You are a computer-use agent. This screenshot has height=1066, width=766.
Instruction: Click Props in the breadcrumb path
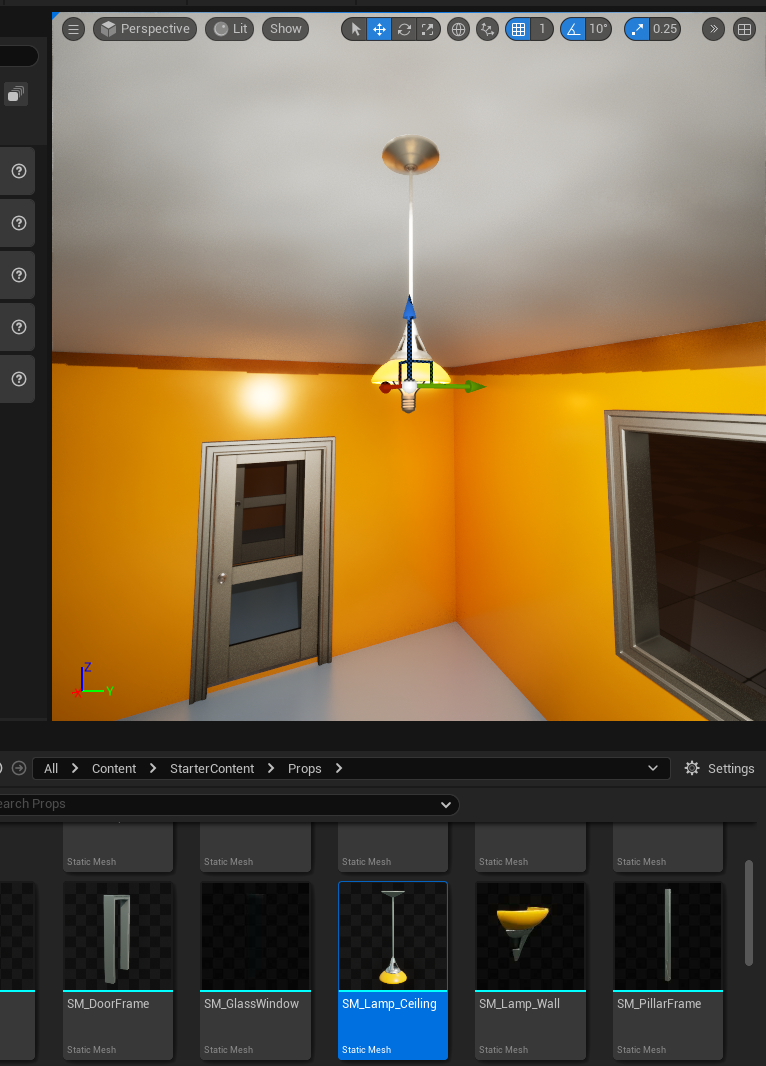[x=304, y=768]
